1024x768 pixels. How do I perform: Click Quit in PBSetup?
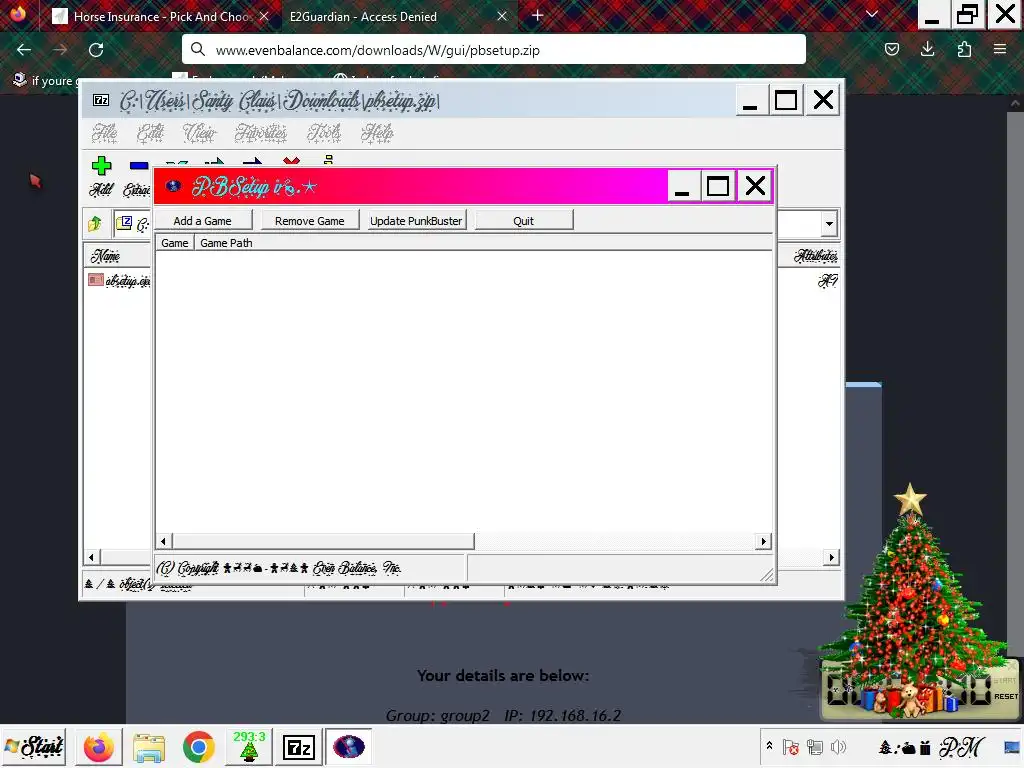(x=524, y=221)
